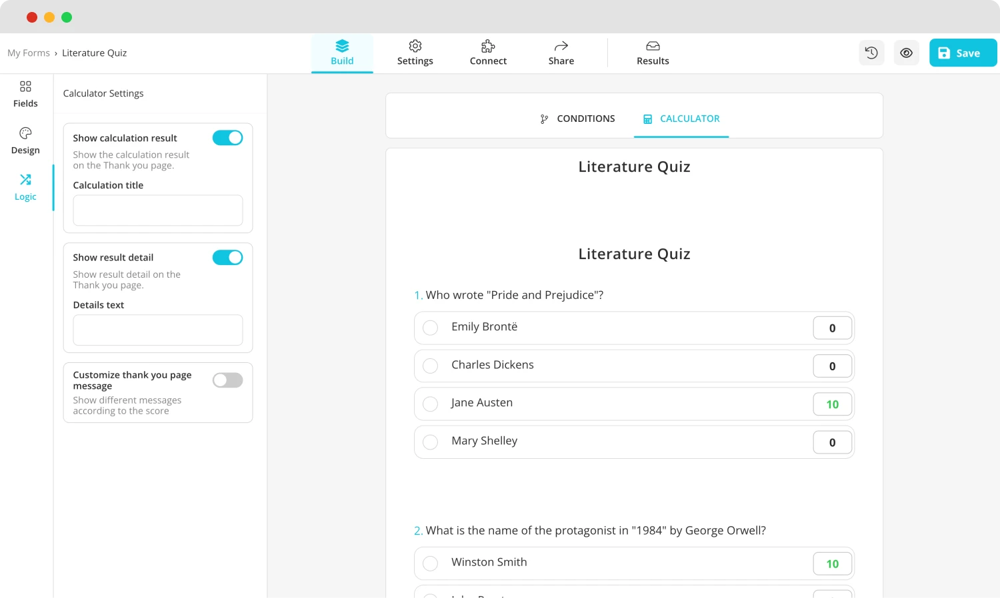
Task: Switch to the Calculator tab
Action: click(x=681, y=119)
